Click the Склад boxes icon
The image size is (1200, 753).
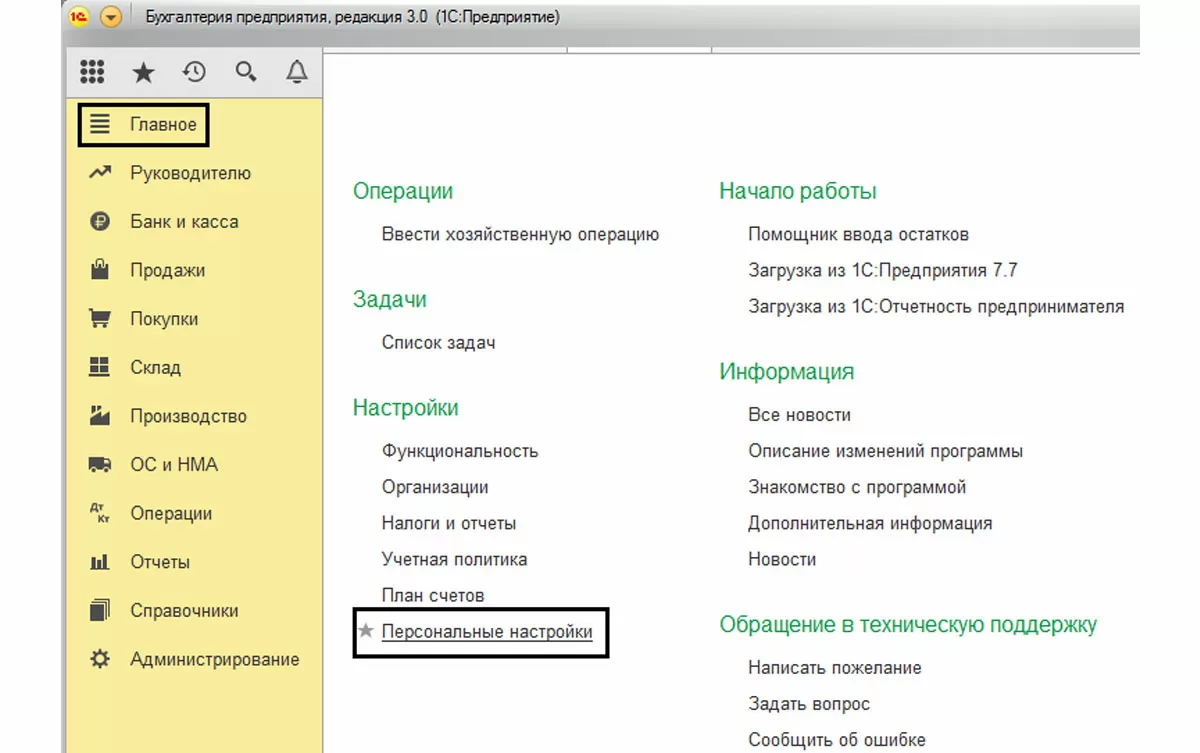coord(100,367)
